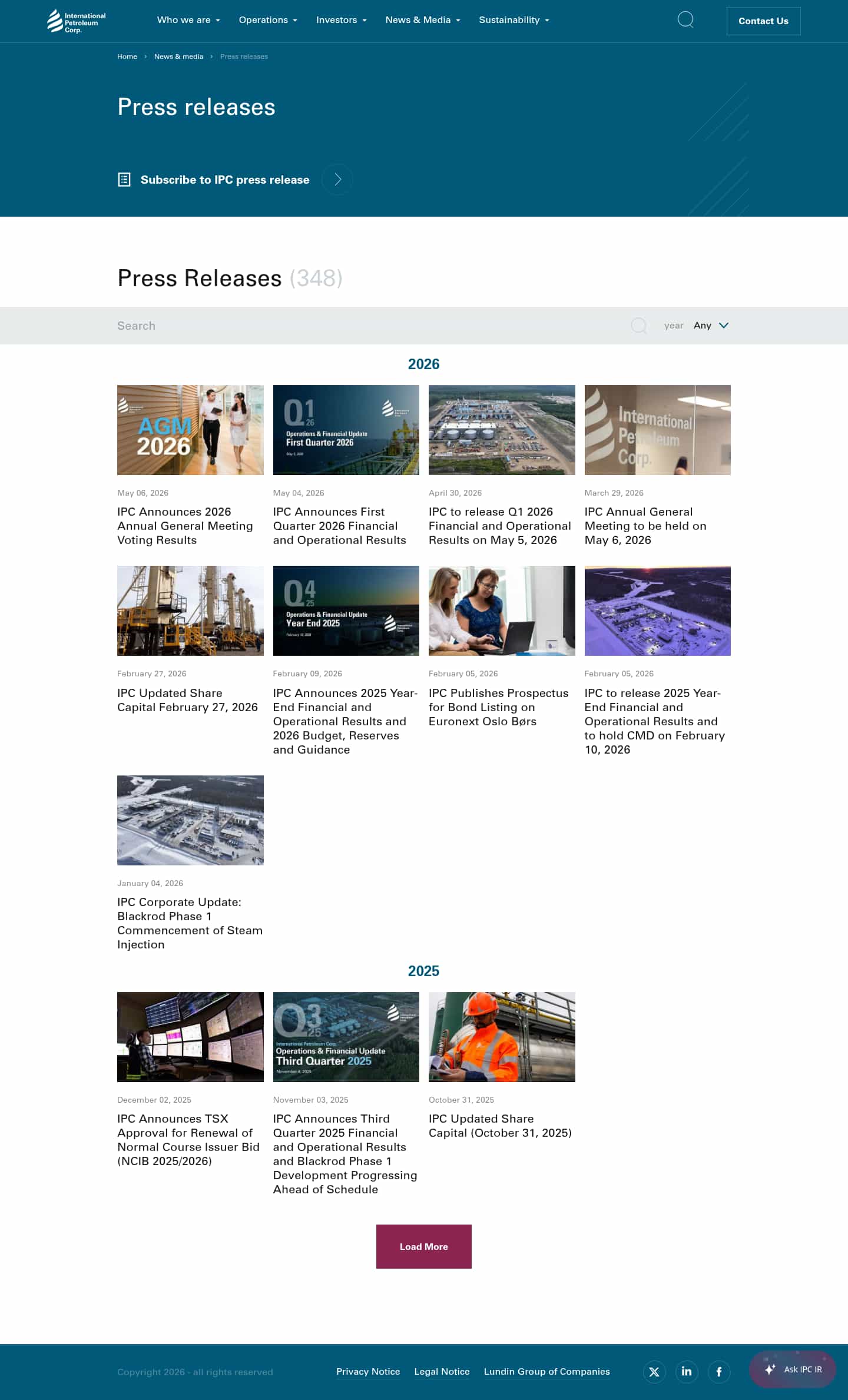Open the snowy night aerial thumbnail
The width and height of the screenshot is (848, 1400).
658,611
